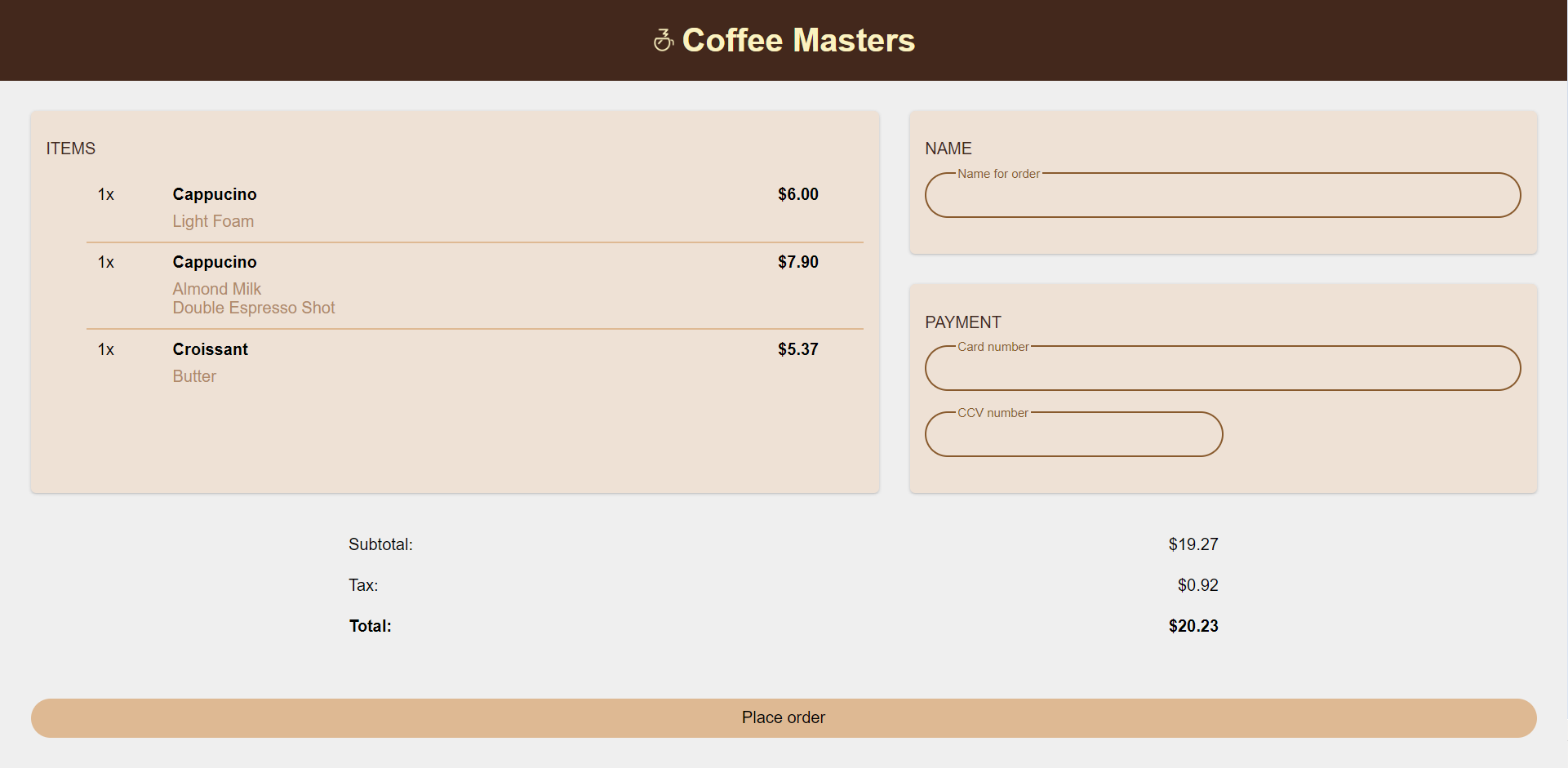The image size is (1568, 768).
Task: Focus the Card number input field
Action: click(x=1222, y=368)
